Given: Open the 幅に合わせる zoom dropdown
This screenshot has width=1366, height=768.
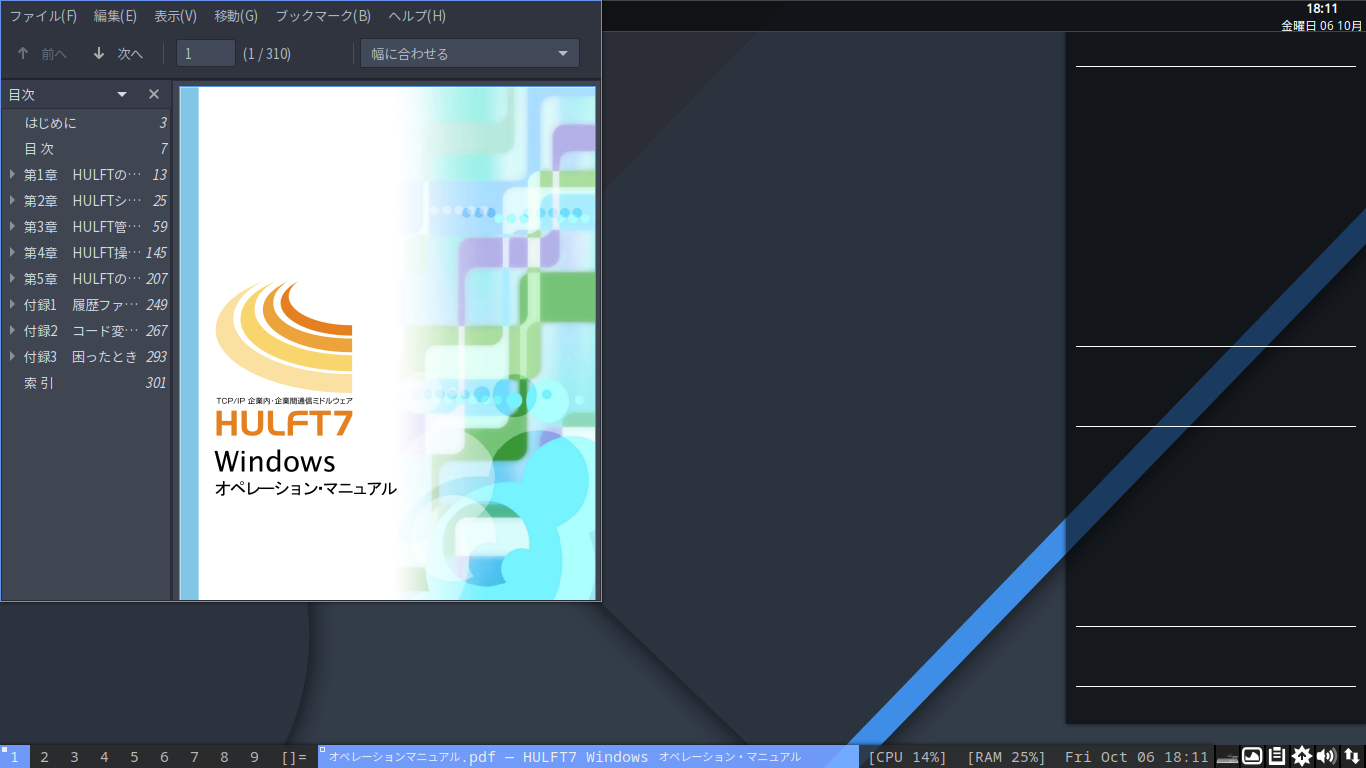Looking at the screenshot, I should coord(470,54).
